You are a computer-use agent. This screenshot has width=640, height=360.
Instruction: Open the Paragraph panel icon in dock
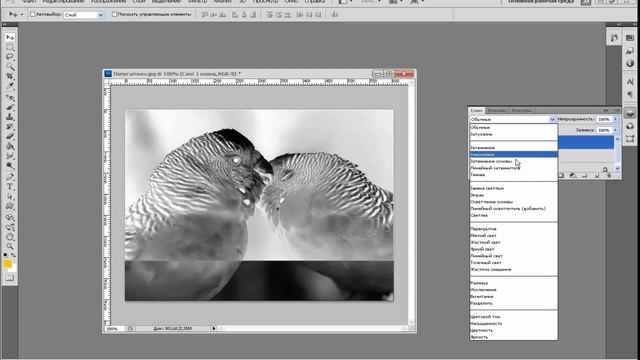630,94
